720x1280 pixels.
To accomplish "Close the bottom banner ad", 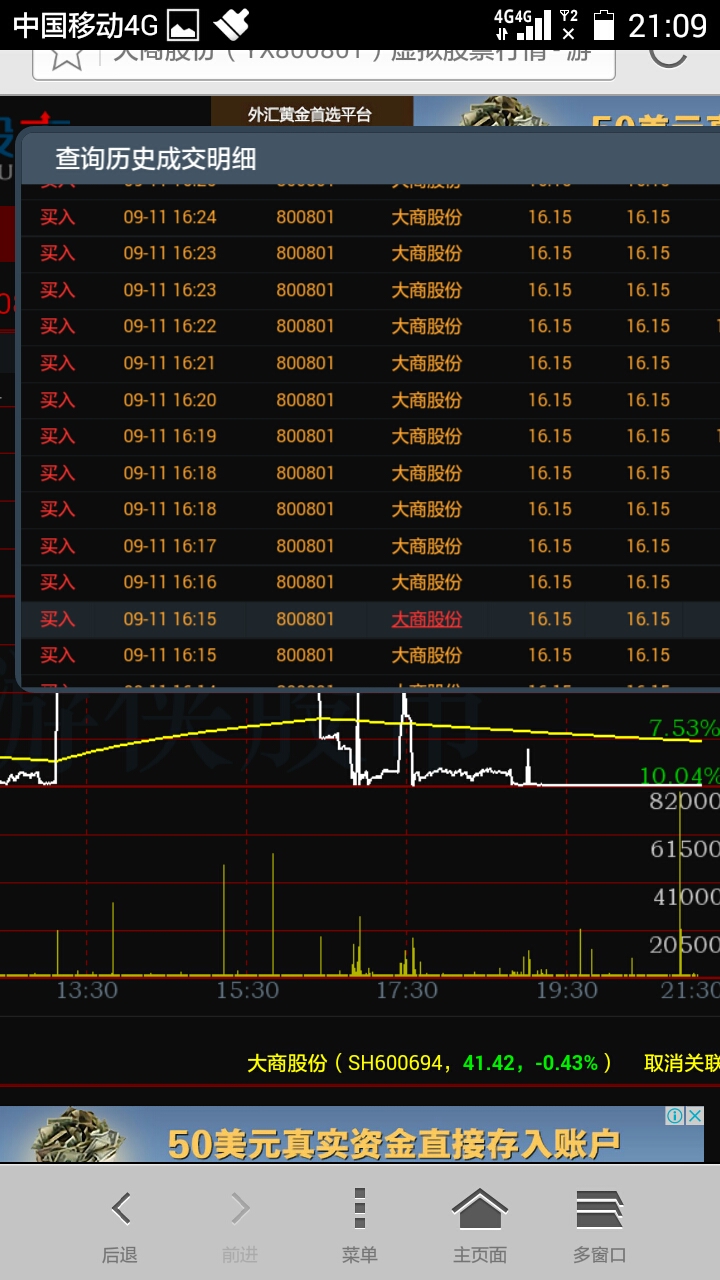I will [x=694, y=1116].
